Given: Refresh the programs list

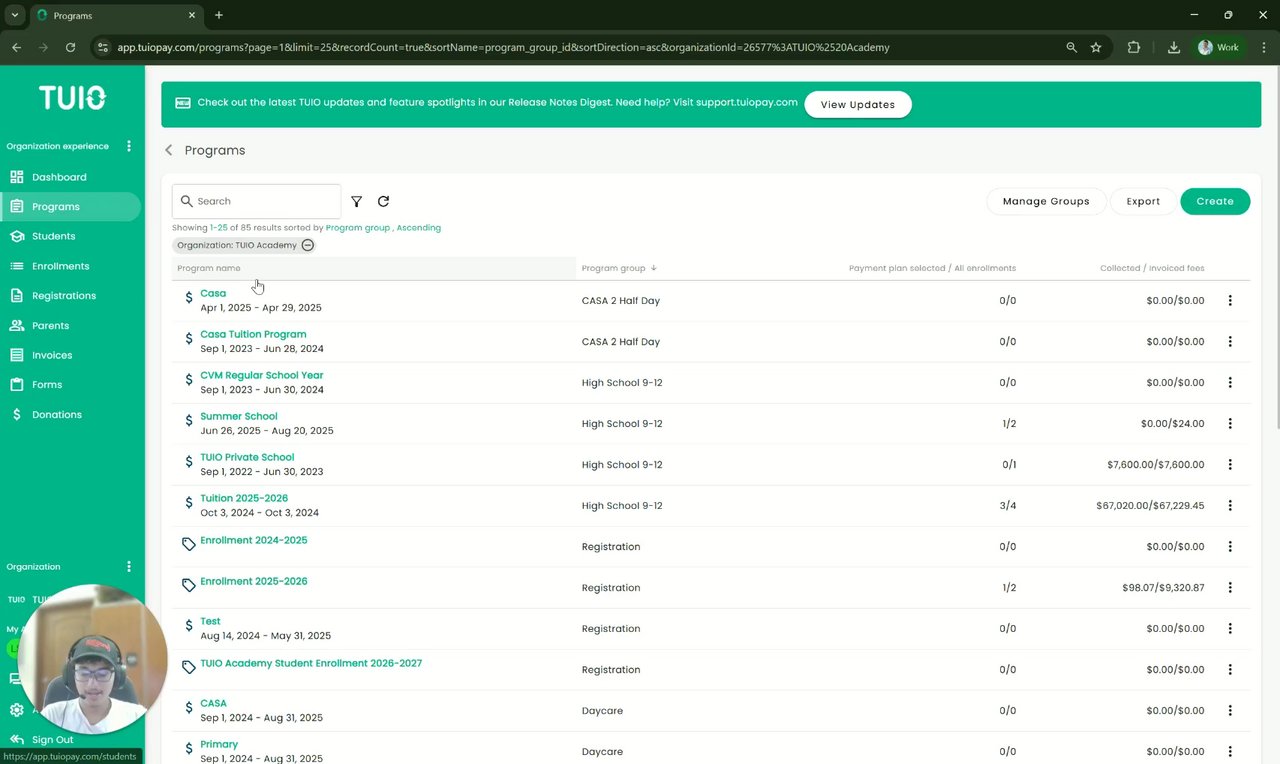Looking at the screenshot, I should tap(383, 201).
